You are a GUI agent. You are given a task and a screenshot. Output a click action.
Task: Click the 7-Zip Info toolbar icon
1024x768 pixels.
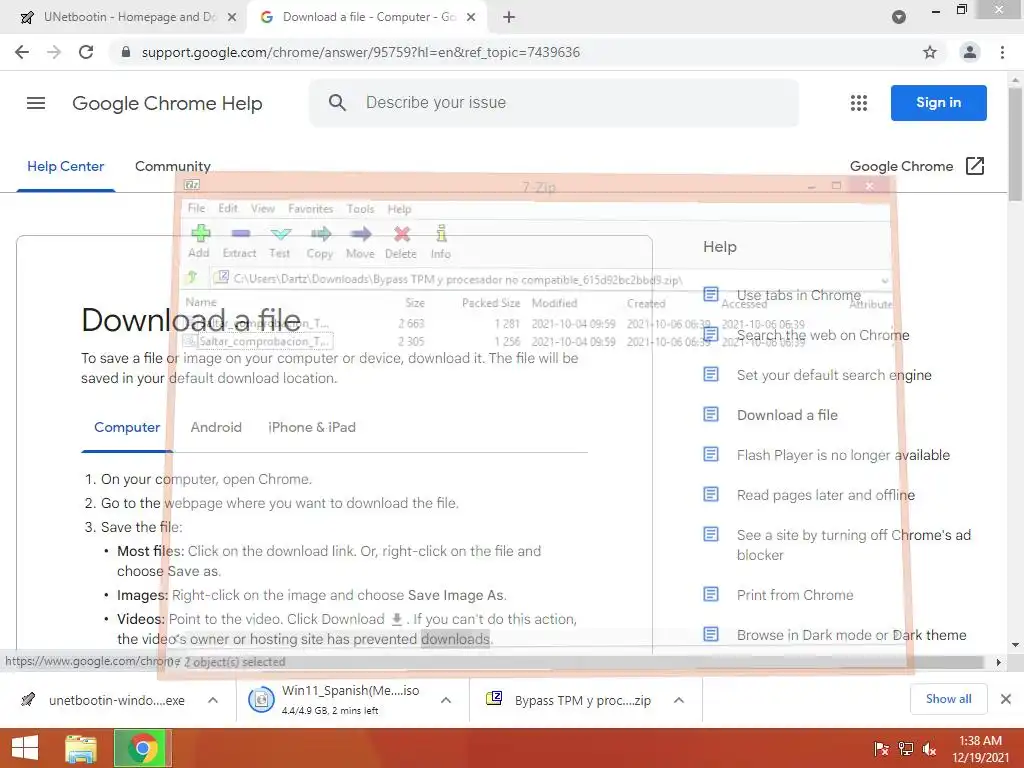(441, 233)
